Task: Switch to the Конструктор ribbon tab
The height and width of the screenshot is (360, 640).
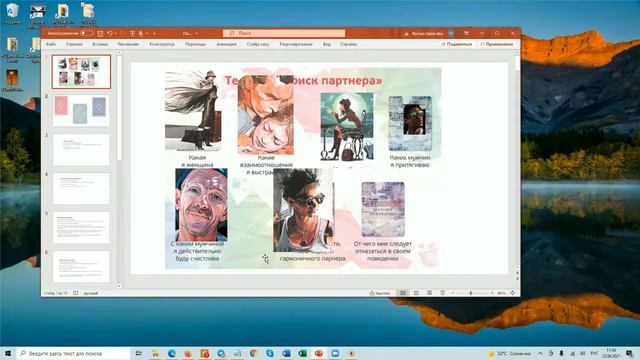Action: coord(162,44)
